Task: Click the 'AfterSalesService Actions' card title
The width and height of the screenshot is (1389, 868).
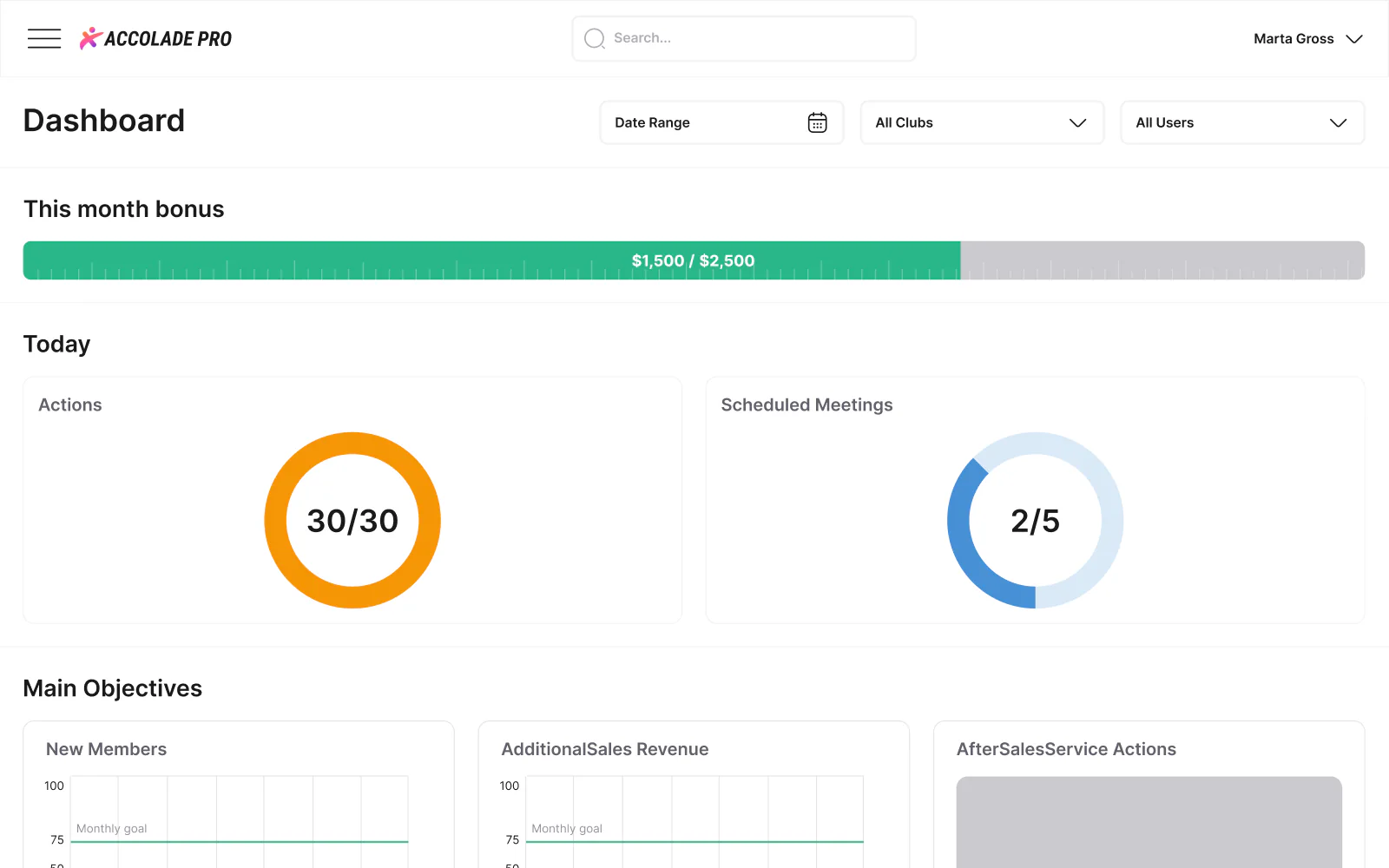Action: (x=1066, y=749)
